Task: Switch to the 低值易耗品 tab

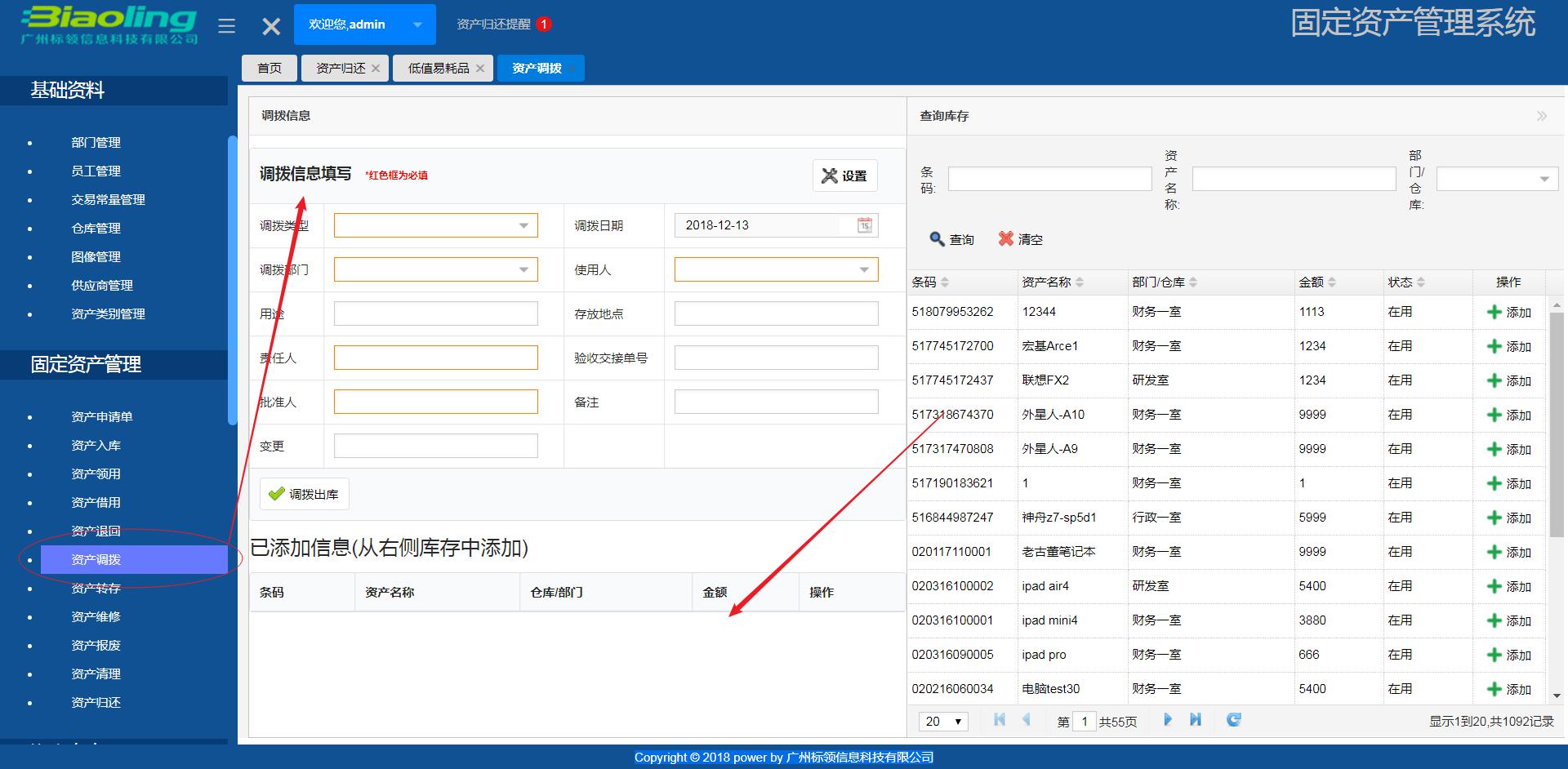Action: pyautogui.click(x=437, y=68)
